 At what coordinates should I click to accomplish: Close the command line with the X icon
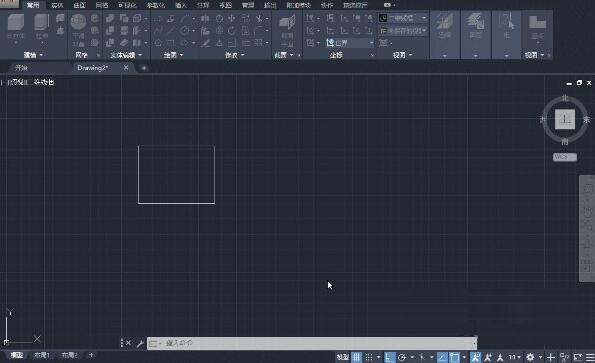pyautogui.click(x=128, y=343)
